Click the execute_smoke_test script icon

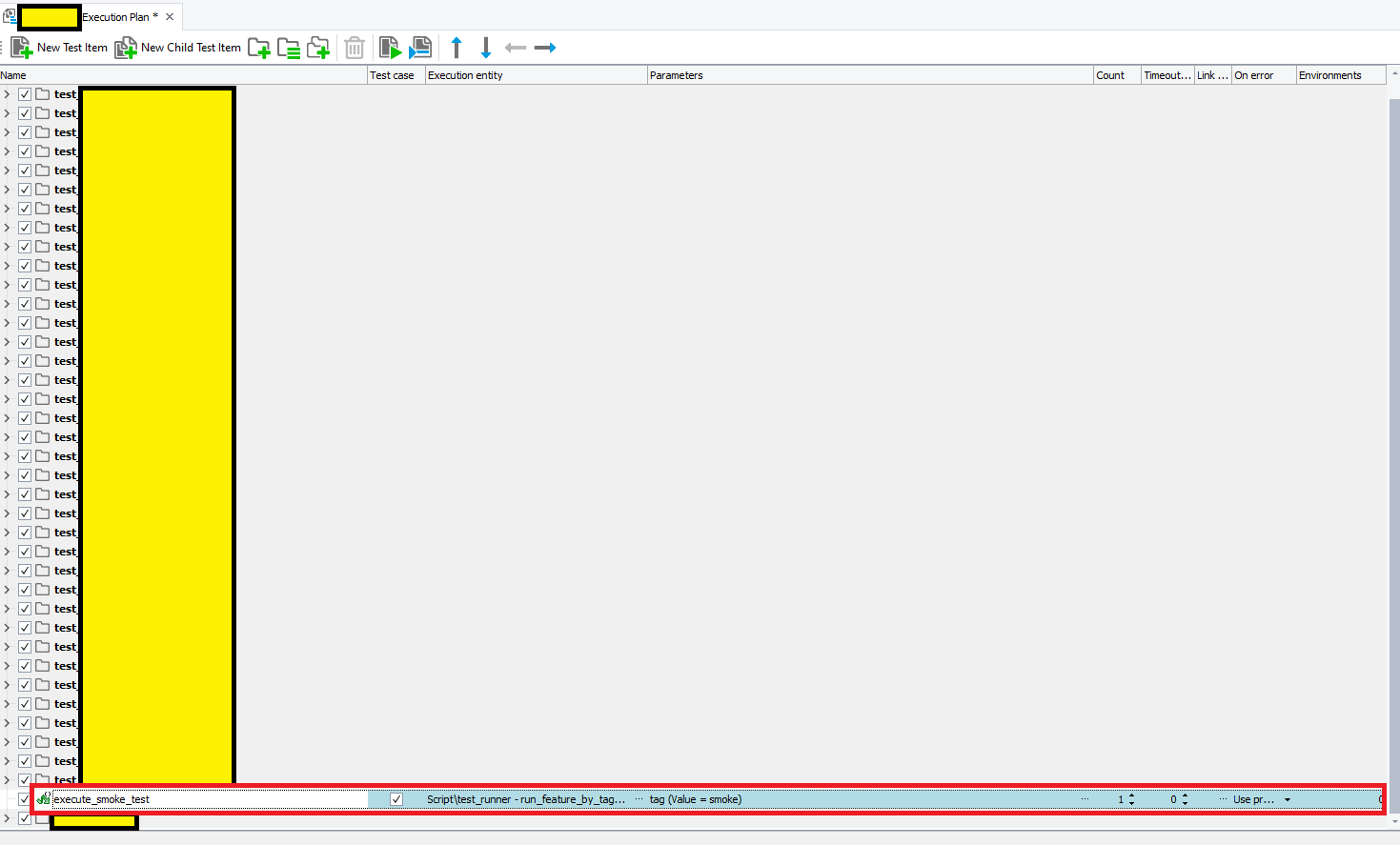click(43, 799)
